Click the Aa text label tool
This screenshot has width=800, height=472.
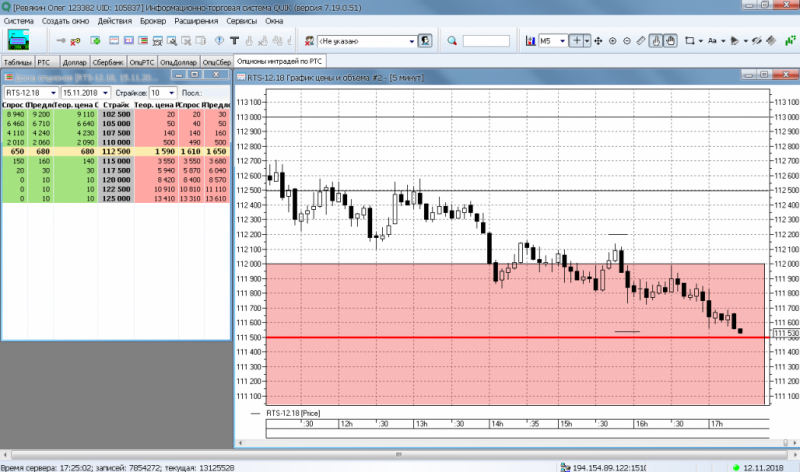(712, 41)
